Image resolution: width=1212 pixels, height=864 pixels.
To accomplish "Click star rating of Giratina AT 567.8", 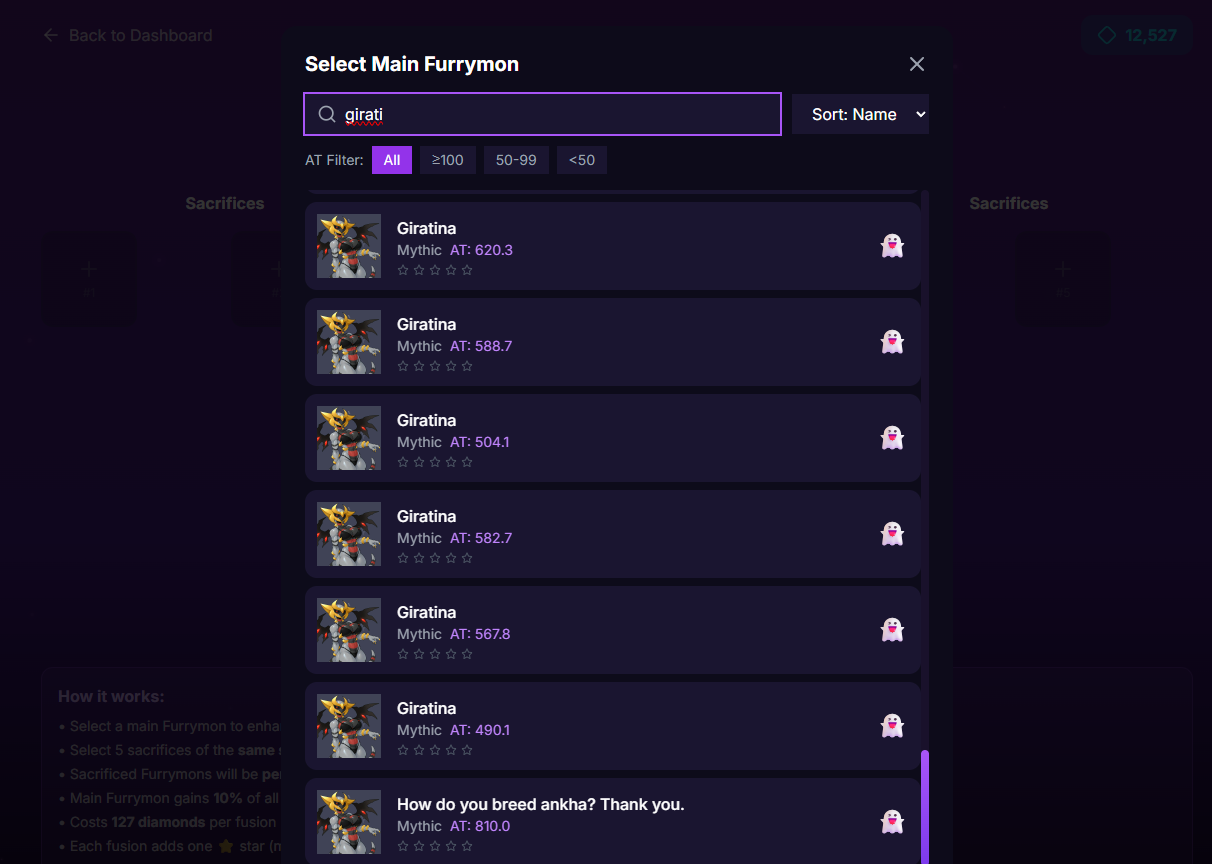I will tap(435, 654).
